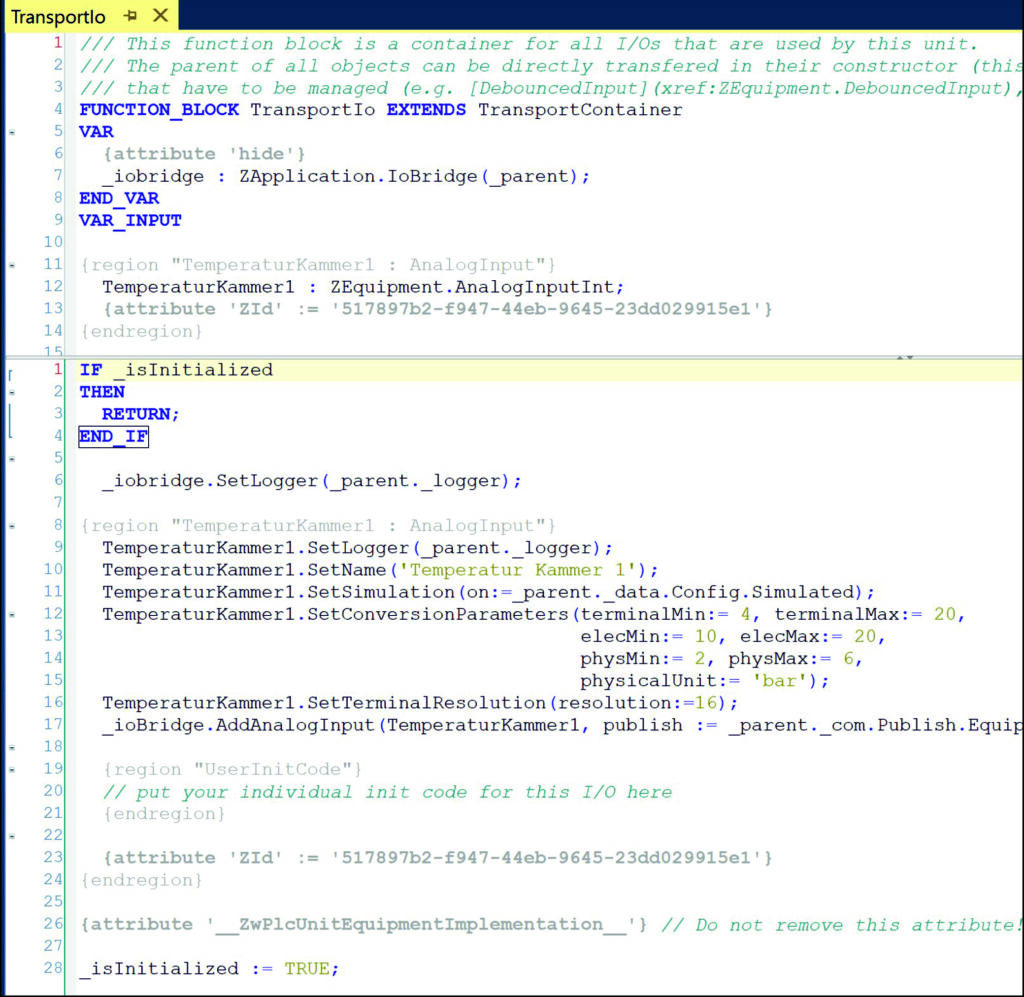Image resolution: width=1024 pixels, height=997 pixels.
Task: Click the ZId attribute in the declaration section
Action: 437,309
